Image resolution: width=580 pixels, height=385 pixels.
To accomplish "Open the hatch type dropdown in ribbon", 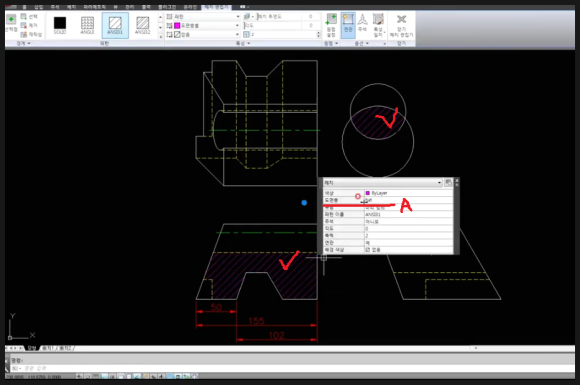I will (x=203, y=17).
